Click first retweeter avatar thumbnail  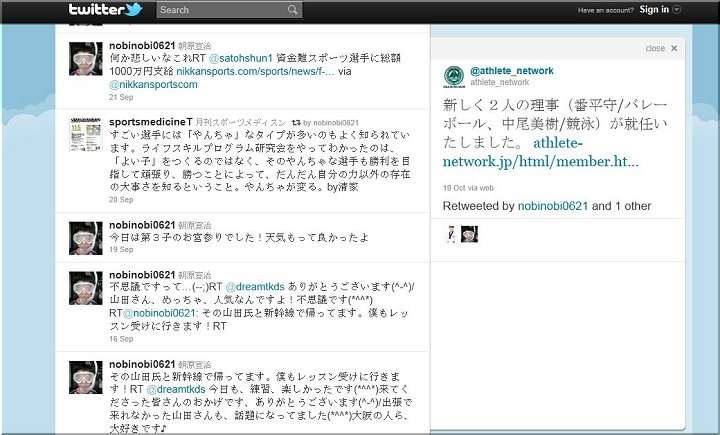(450, 234)
